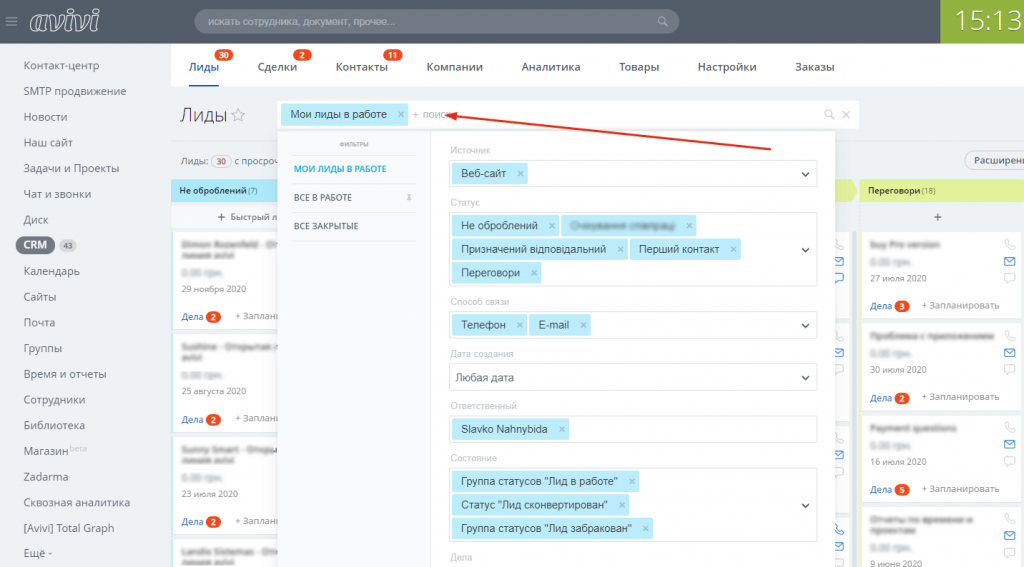Open Чат и звонки in sidebar

click(57, 194)
